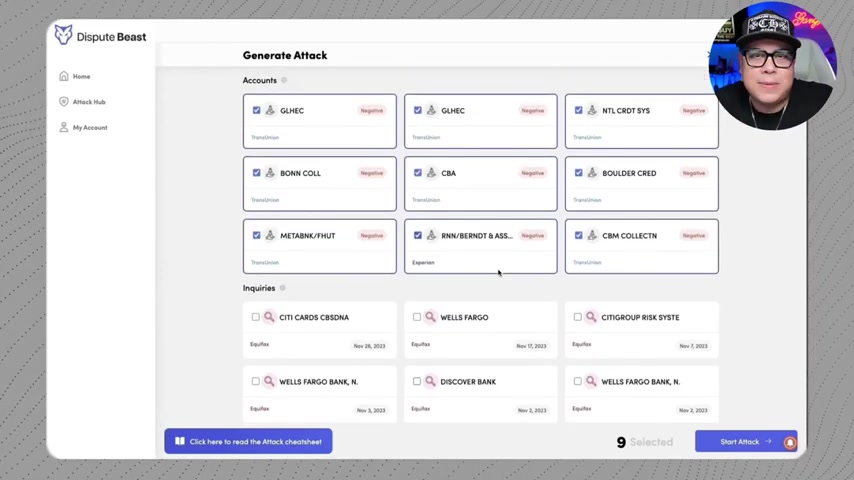This screenshot has height=480, width=854.
Task: Uncheck the BONN COLL account checkbox
Action: coord(257,173)
